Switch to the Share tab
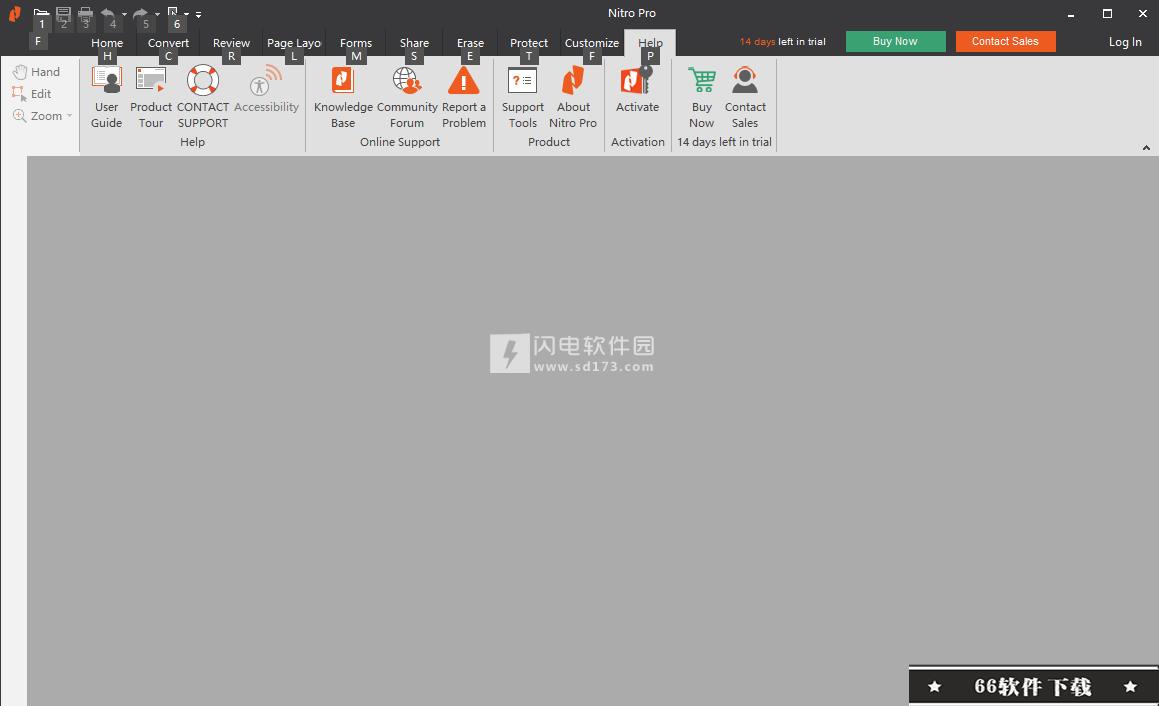1159x706 pixels. [x=414, y=43]
